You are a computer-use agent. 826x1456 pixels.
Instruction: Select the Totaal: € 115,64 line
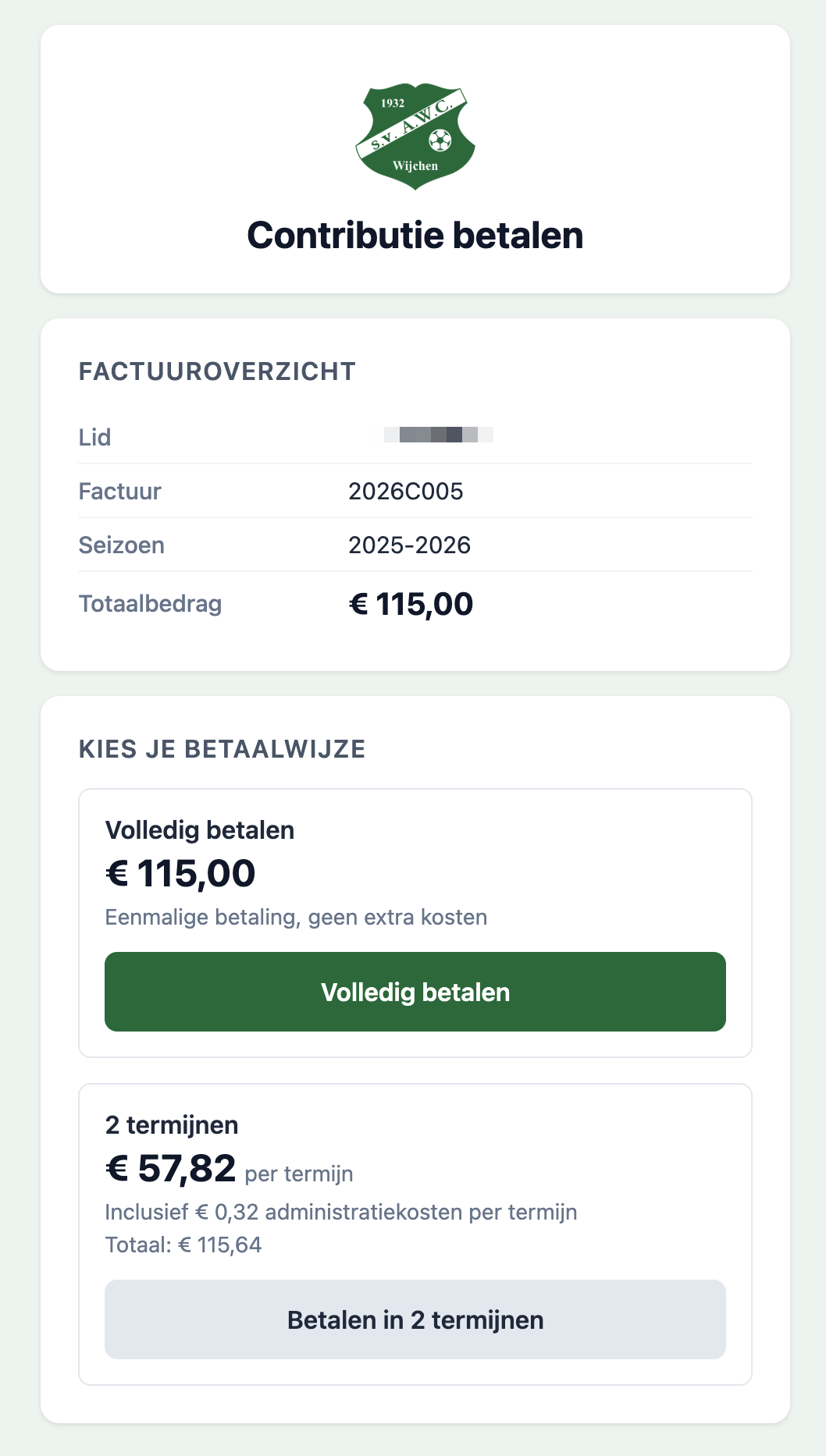coord(184,1245)
